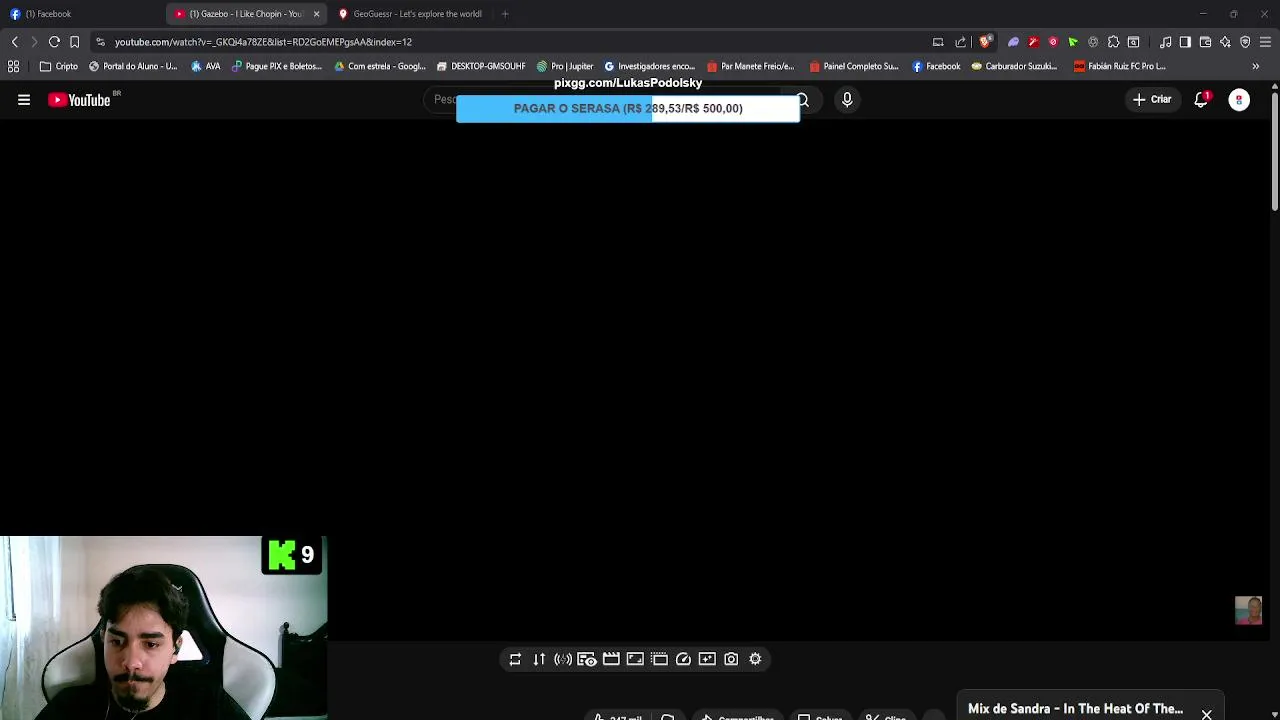Open the Pague PIX e Boletos bookmark

pos(277,66)
